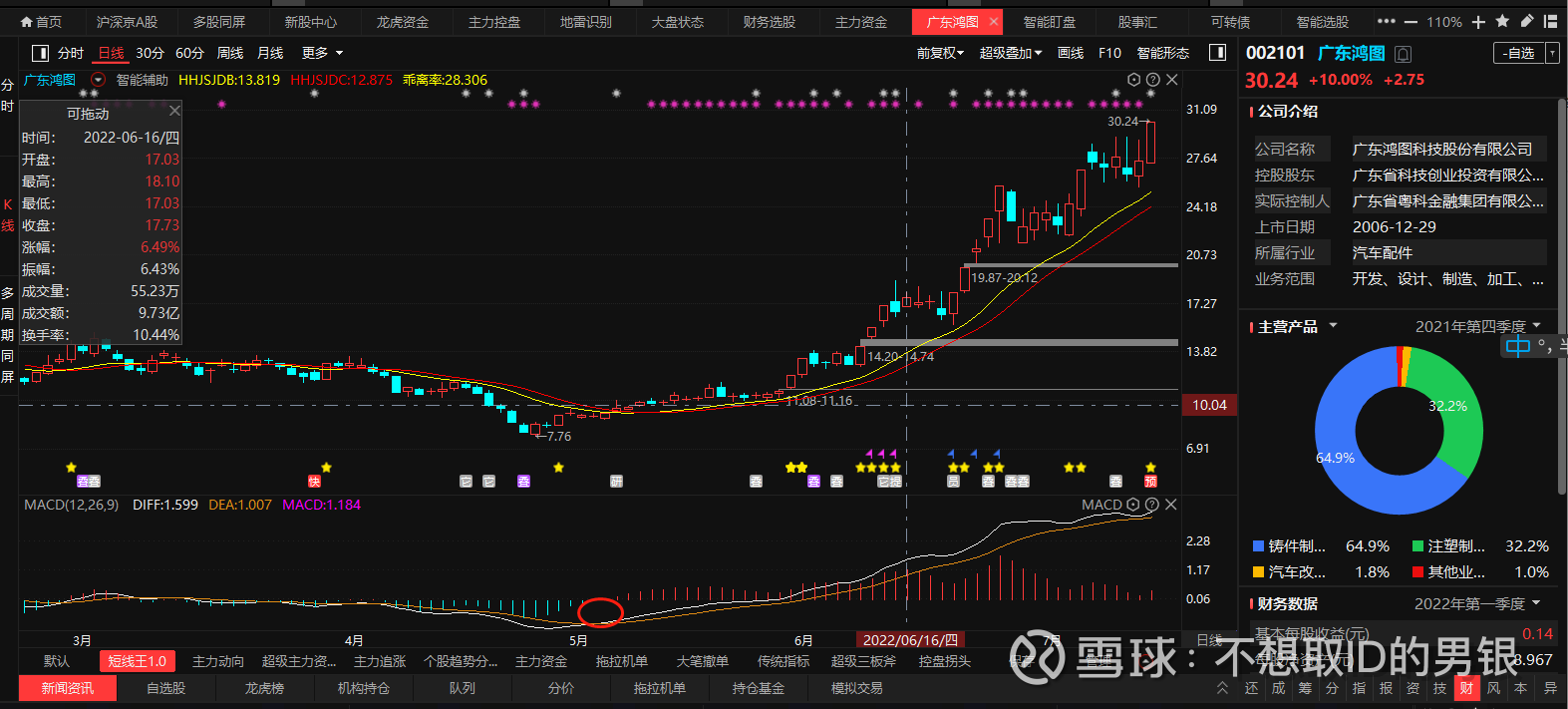Click the layout panel icon at top right

(x=1550, y=21)
